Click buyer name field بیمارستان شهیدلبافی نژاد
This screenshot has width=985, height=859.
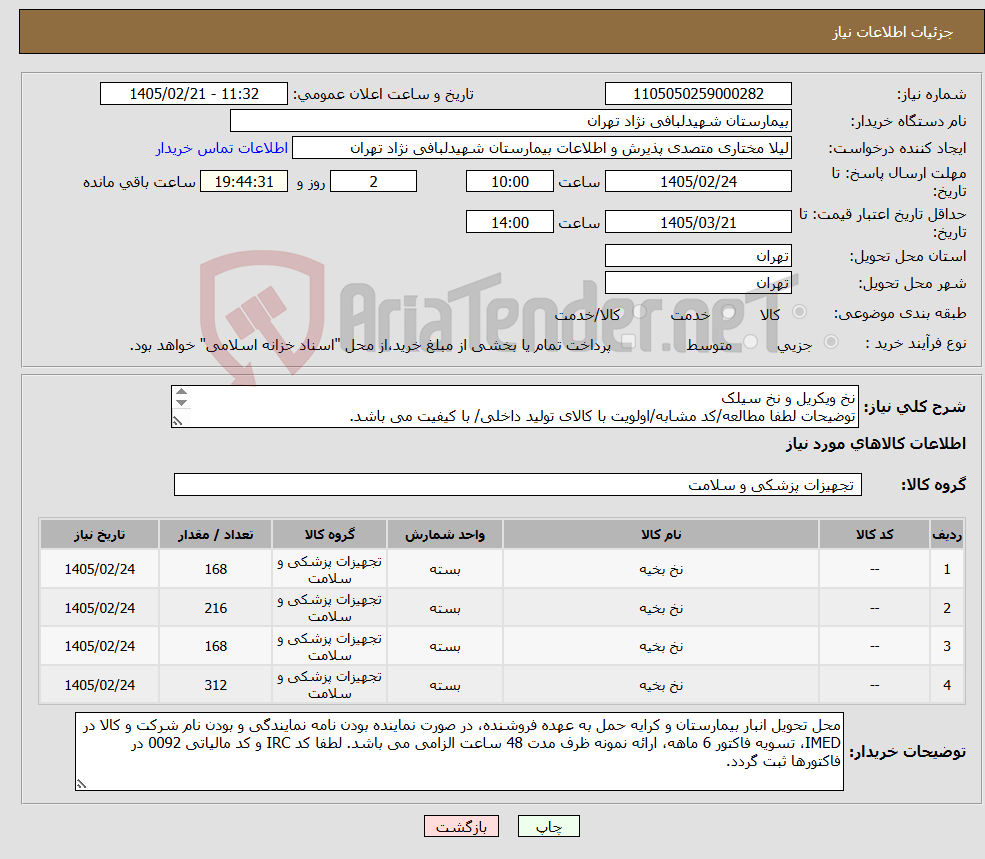(x=511, y=121)
